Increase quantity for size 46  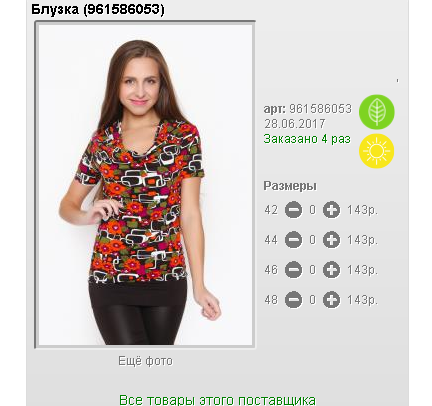tap(331, 270)
